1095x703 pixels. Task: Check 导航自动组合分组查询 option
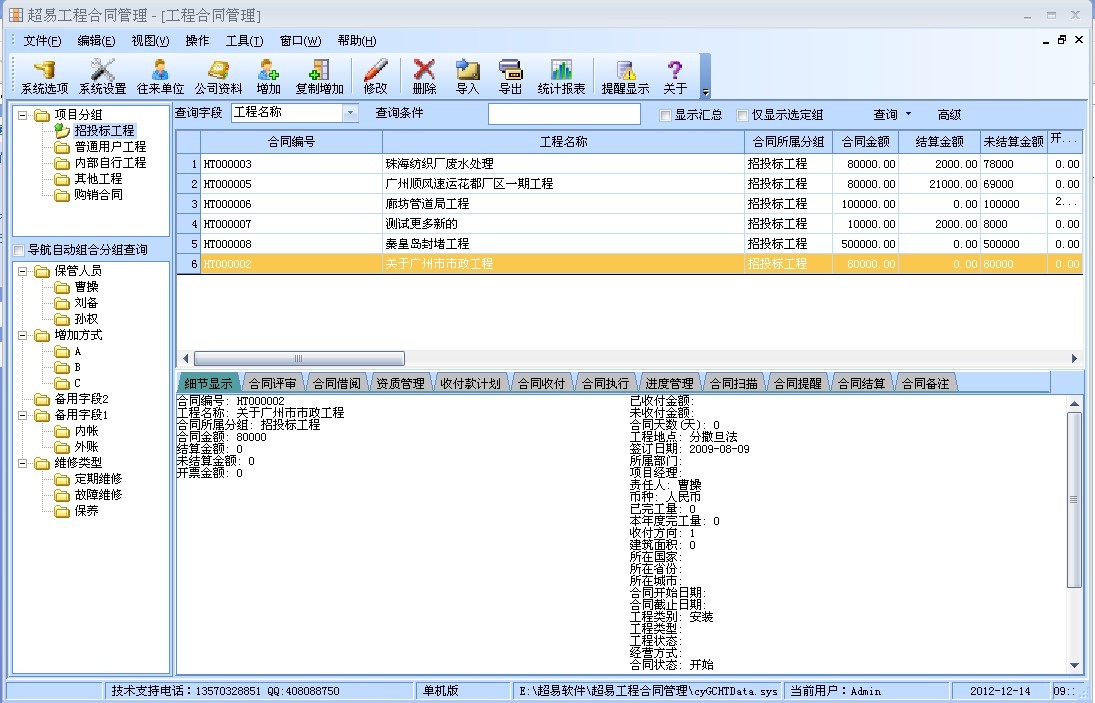[19, 249]
